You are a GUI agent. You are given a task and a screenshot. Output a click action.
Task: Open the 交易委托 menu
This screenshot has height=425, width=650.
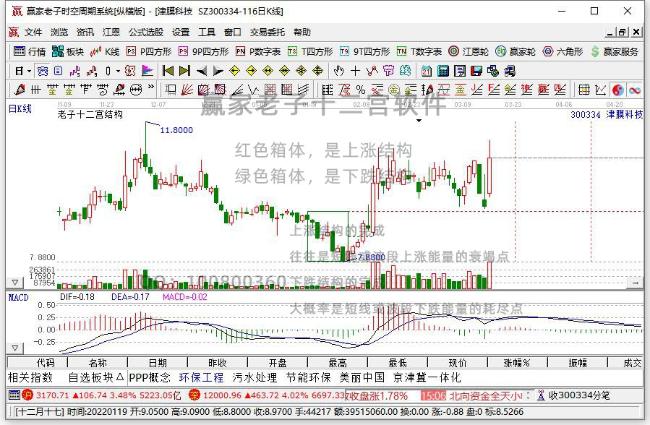[267, 32]
